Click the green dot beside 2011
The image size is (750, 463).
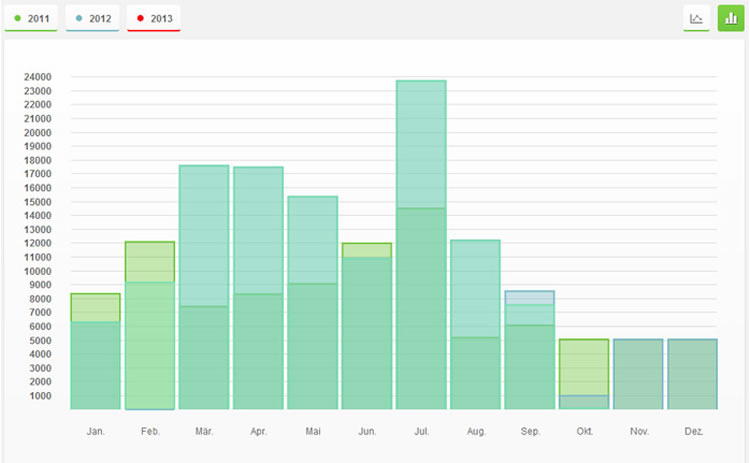(x=18, y=18)
